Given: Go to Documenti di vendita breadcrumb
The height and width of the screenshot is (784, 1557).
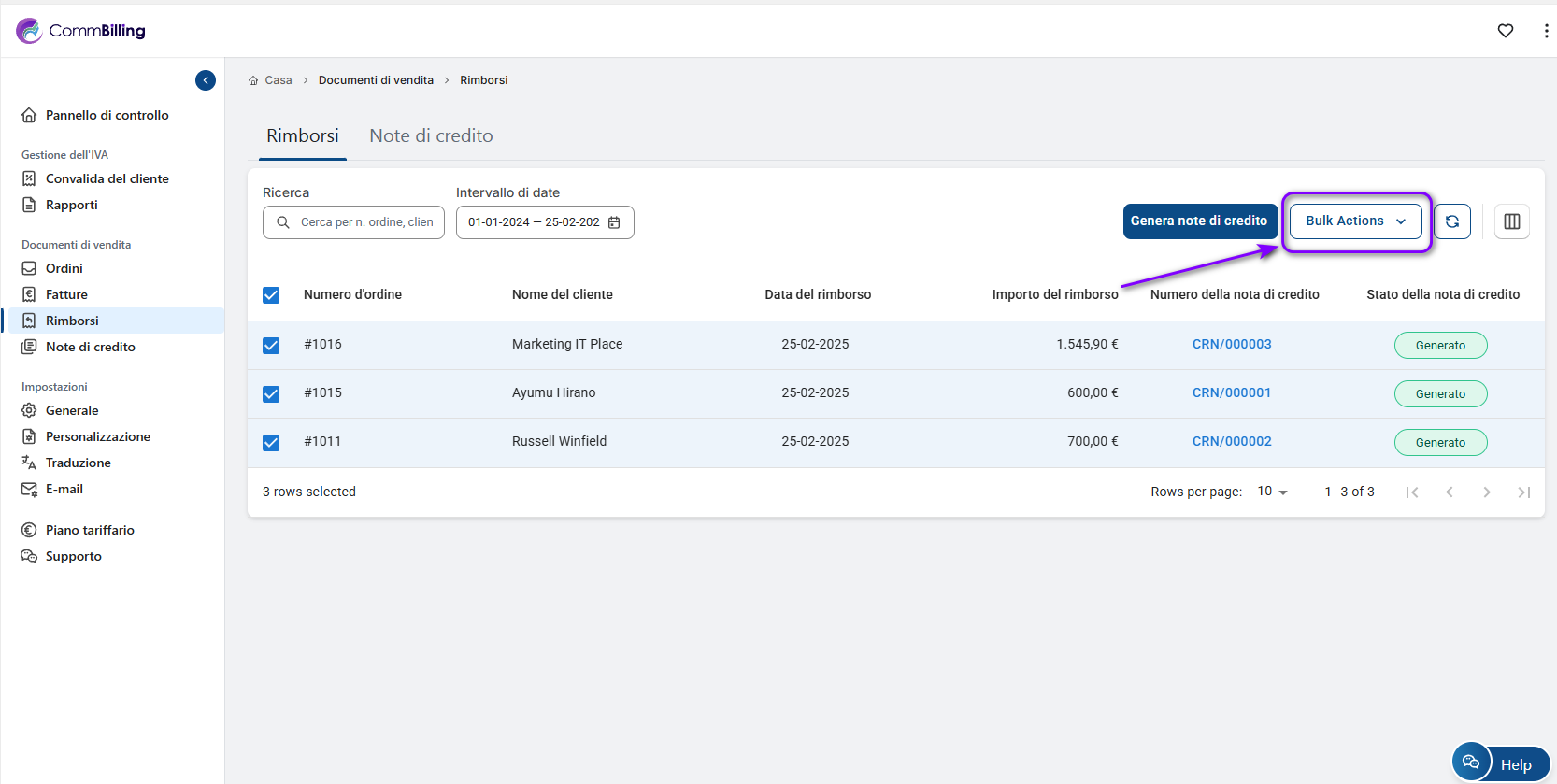Looking at the screenshot, I should [x=376, y=80].
